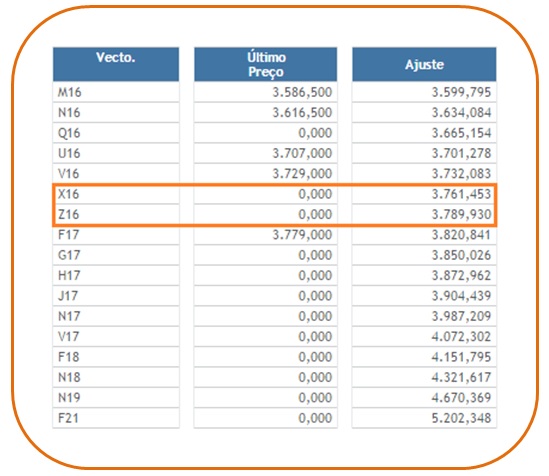549x476 pixels.
Task: Click N19 adjustment value 4.670,369
Action: 461,397
